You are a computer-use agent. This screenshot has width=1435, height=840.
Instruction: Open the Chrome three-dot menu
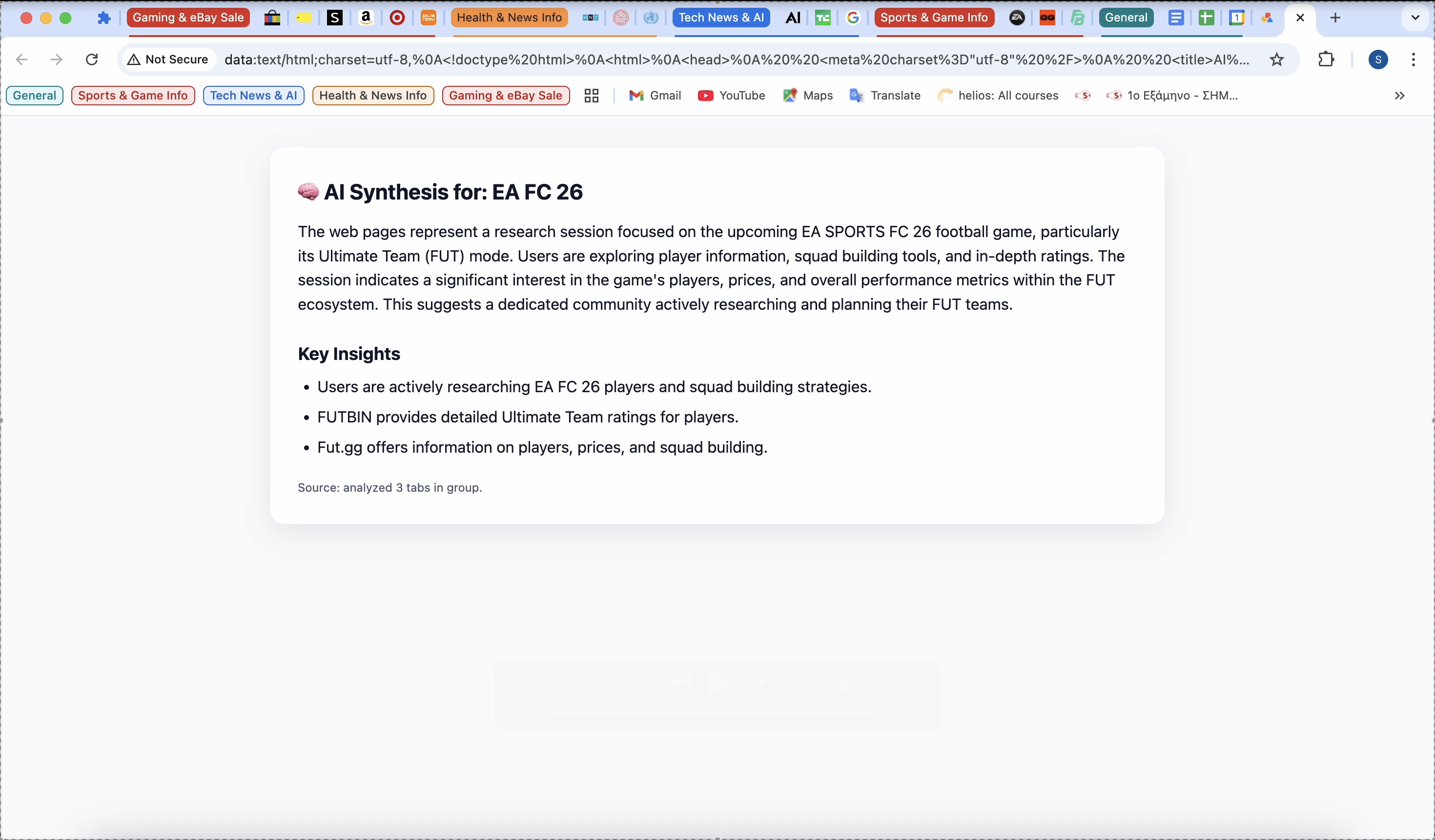(1414, 59)
